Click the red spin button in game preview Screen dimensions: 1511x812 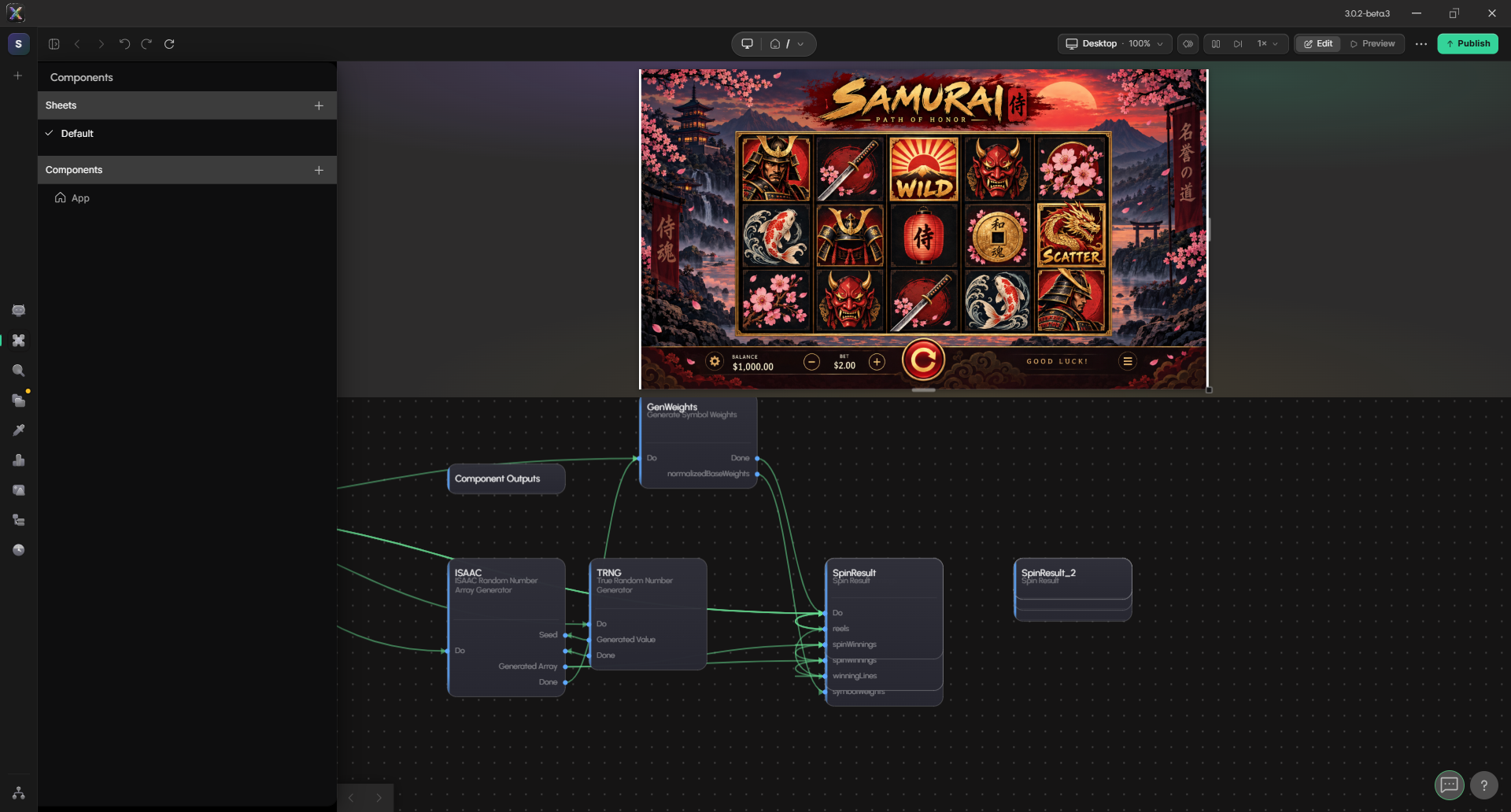coord(923,360)
